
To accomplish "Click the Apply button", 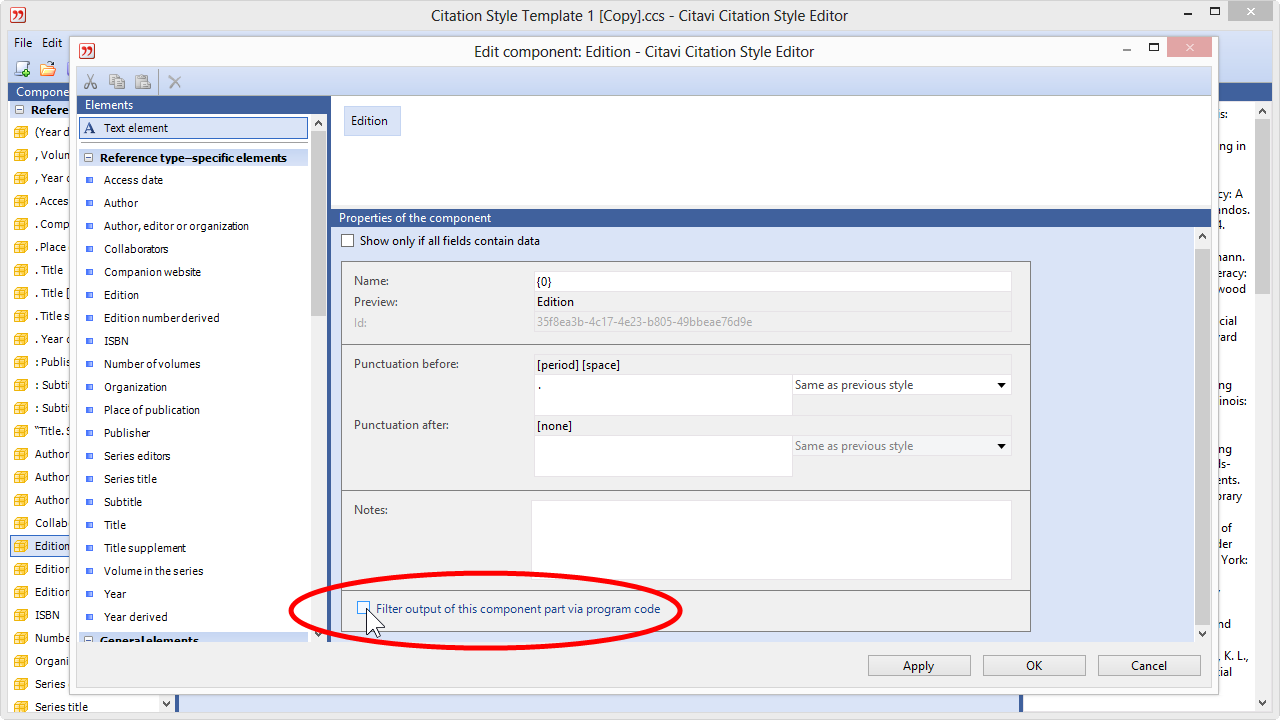I will pyautogui.click(x=919, y=666).
